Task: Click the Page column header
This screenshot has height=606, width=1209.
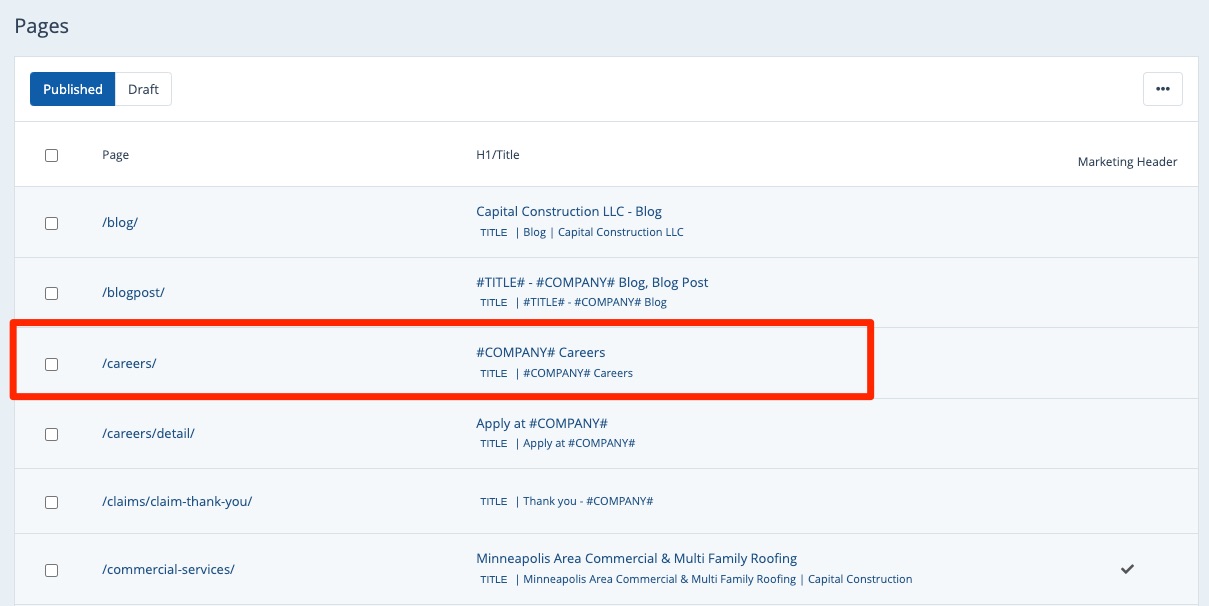Action: tap(115, 155)
